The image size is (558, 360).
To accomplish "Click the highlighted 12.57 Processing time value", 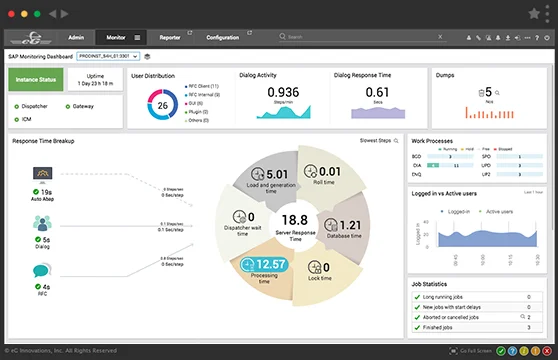I will pyautogui.click(x=264, y=264).
